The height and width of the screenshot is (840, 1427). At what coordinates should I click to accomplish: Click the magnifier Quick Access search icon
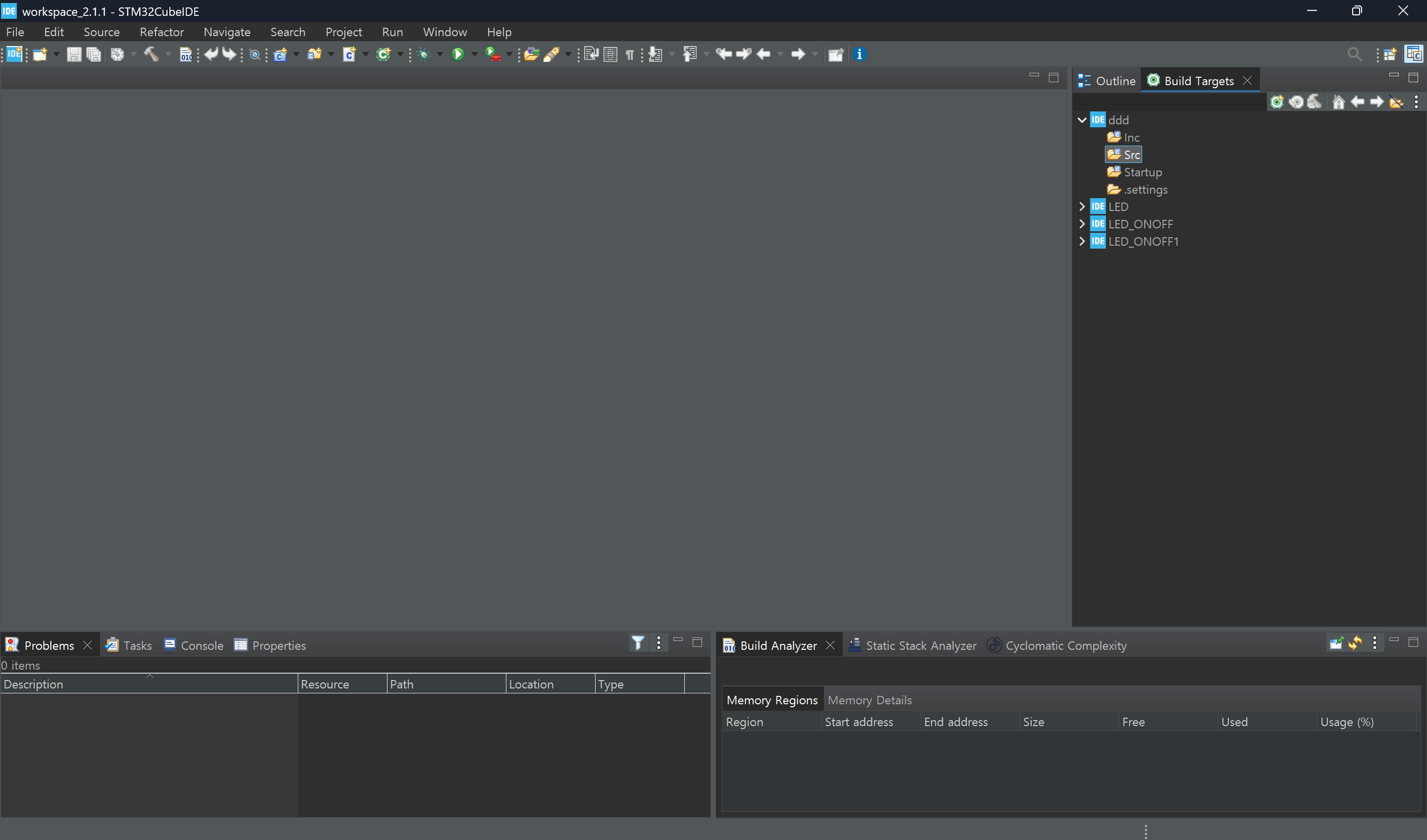1355,54
